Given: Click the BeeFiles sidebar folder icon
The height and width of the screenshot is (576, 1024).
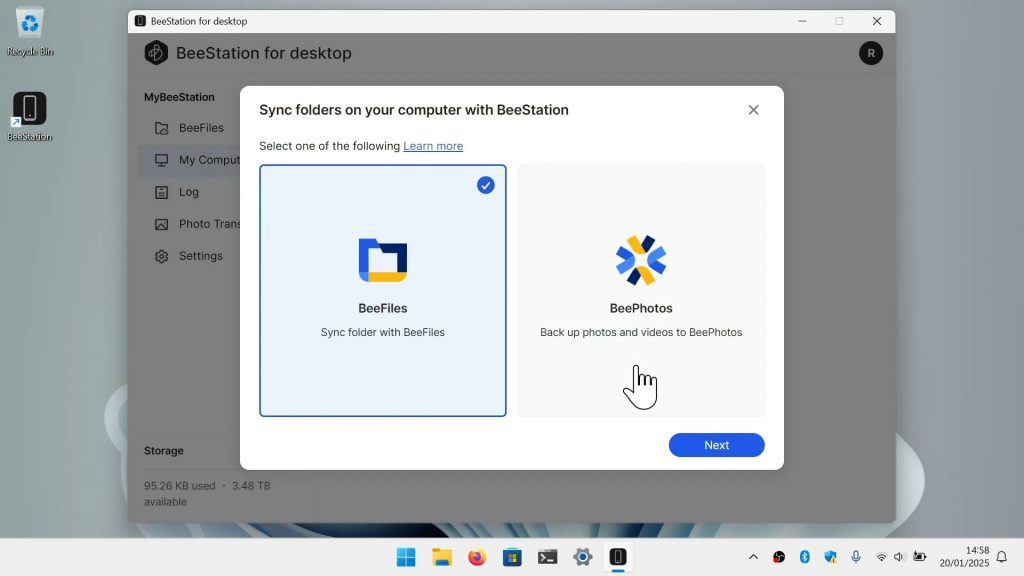Looking at the screenshot, I should pos(161,128).
